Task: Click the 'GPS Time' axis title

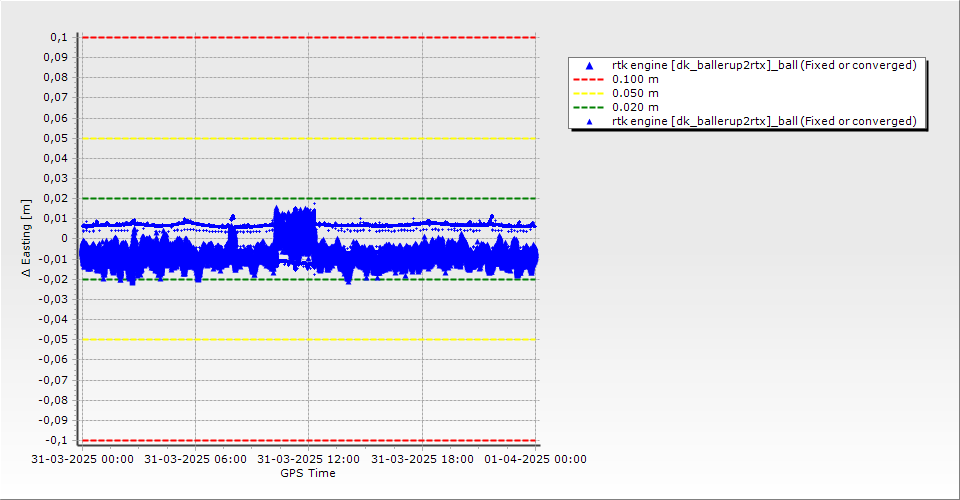Action: click(308, 473)
